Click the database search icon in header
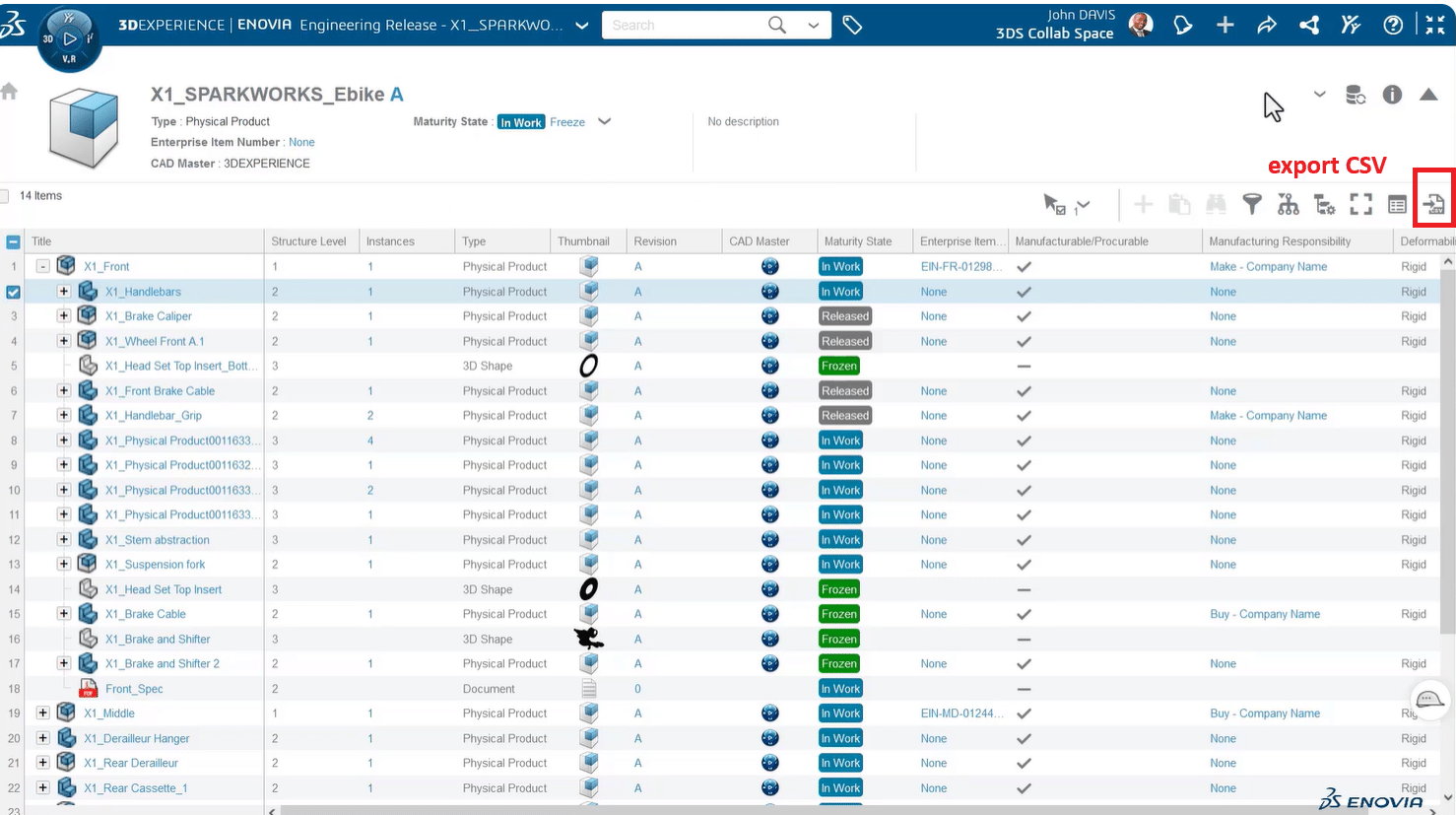1456x815 pixels. pyautogui.click(x=1356, y=95)
